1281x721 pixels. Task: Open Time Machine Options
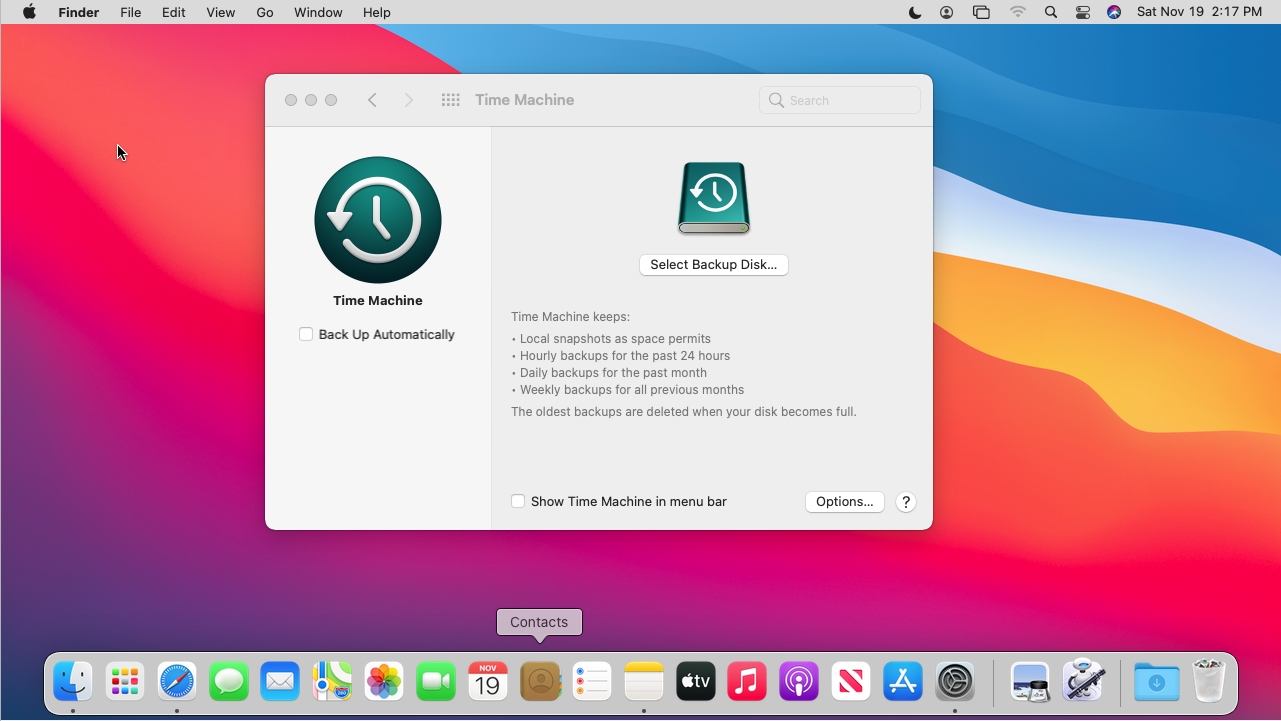[x=845, y=502]
